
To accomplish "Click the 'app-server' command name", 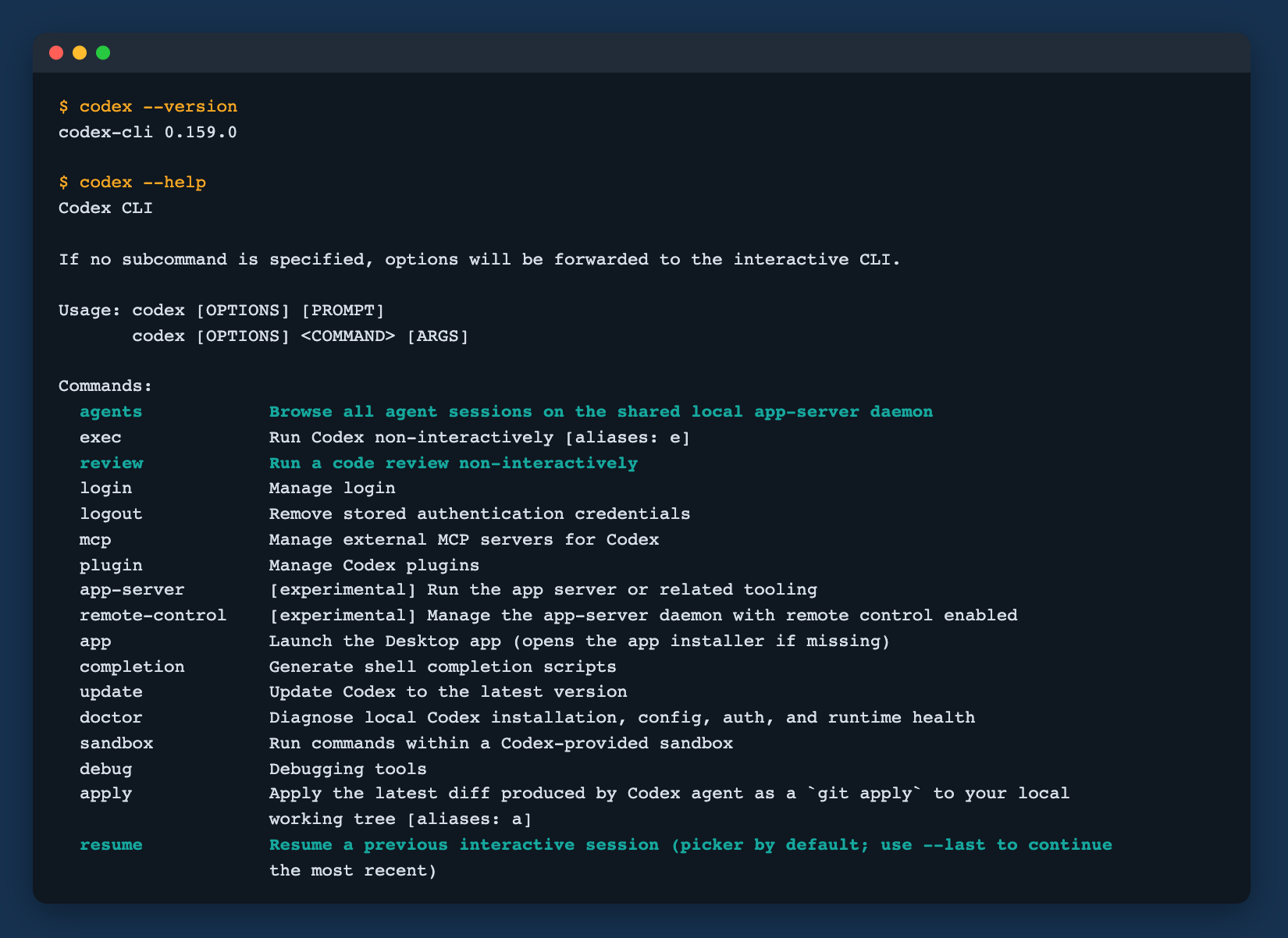I will (132, 590).
